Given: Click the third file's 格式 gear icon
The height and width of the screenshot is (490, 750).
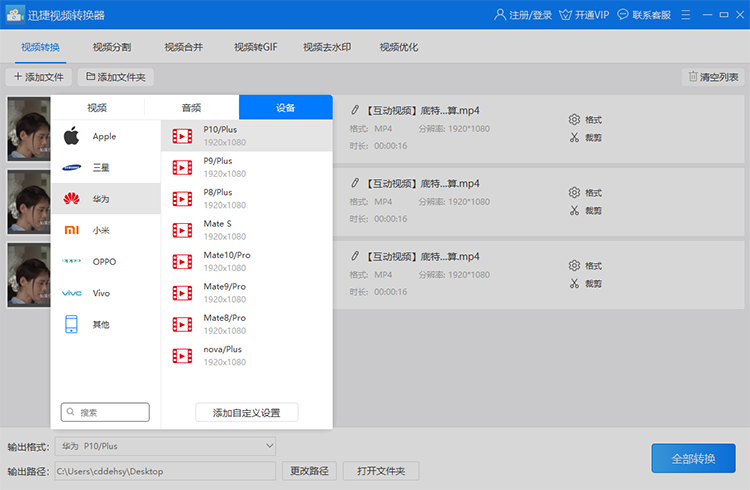Looking at the screenshot, I should pos(574,266).
